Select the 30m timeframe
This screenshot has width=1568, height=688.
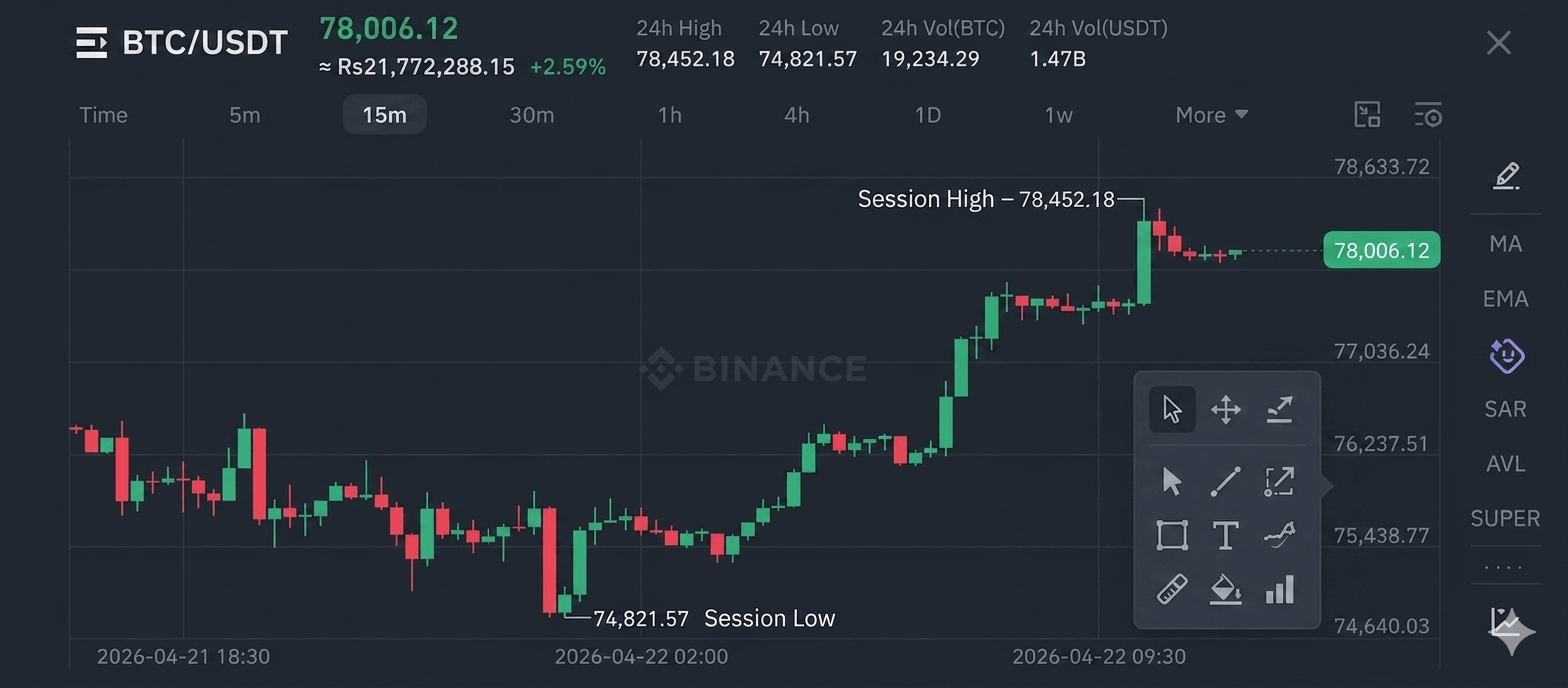coord(532,115)
